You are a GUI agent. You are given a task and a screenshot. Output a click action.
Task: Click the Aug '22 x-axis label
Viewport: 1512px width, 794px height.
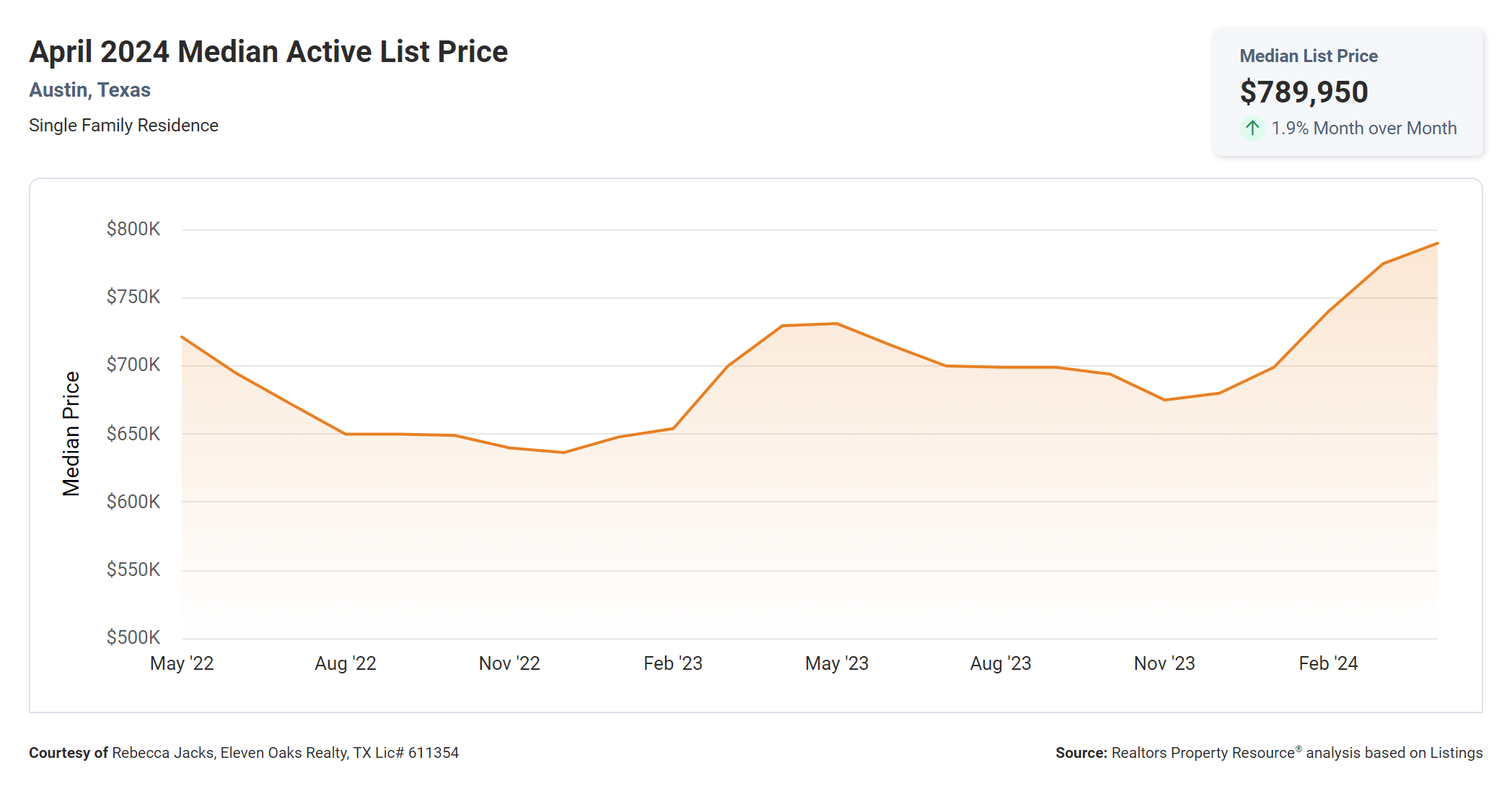pyautogui.click(x=346, y=663)
